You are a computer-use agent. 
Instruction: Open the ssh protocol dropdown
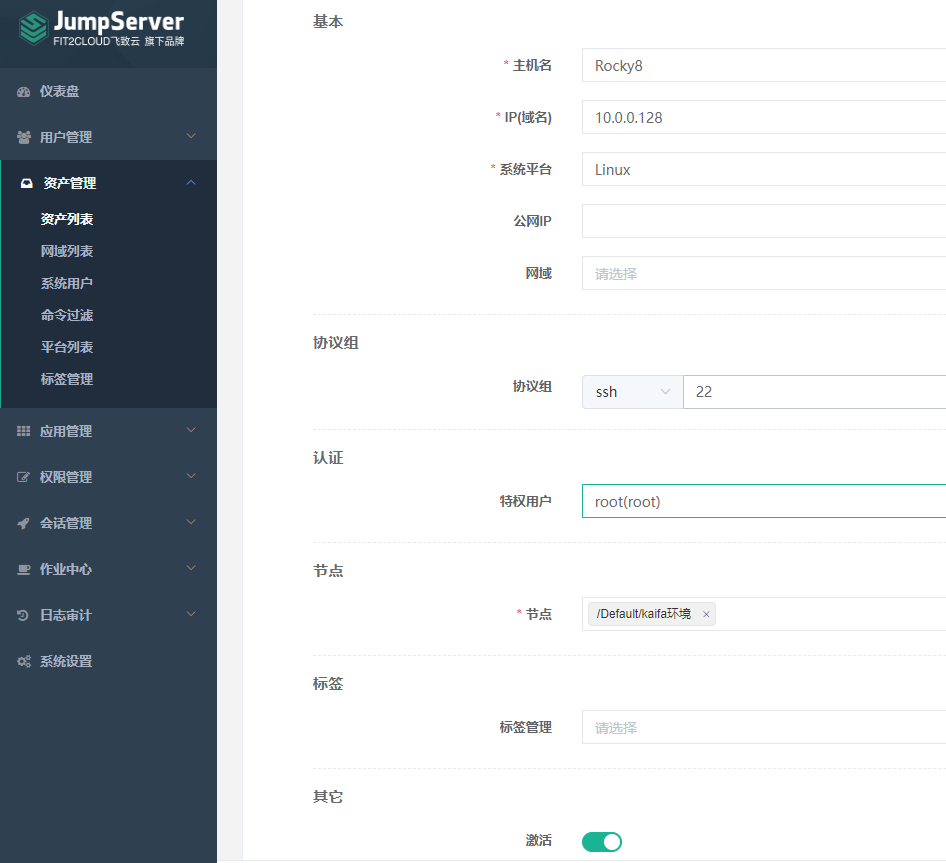[x=632, y=392]
